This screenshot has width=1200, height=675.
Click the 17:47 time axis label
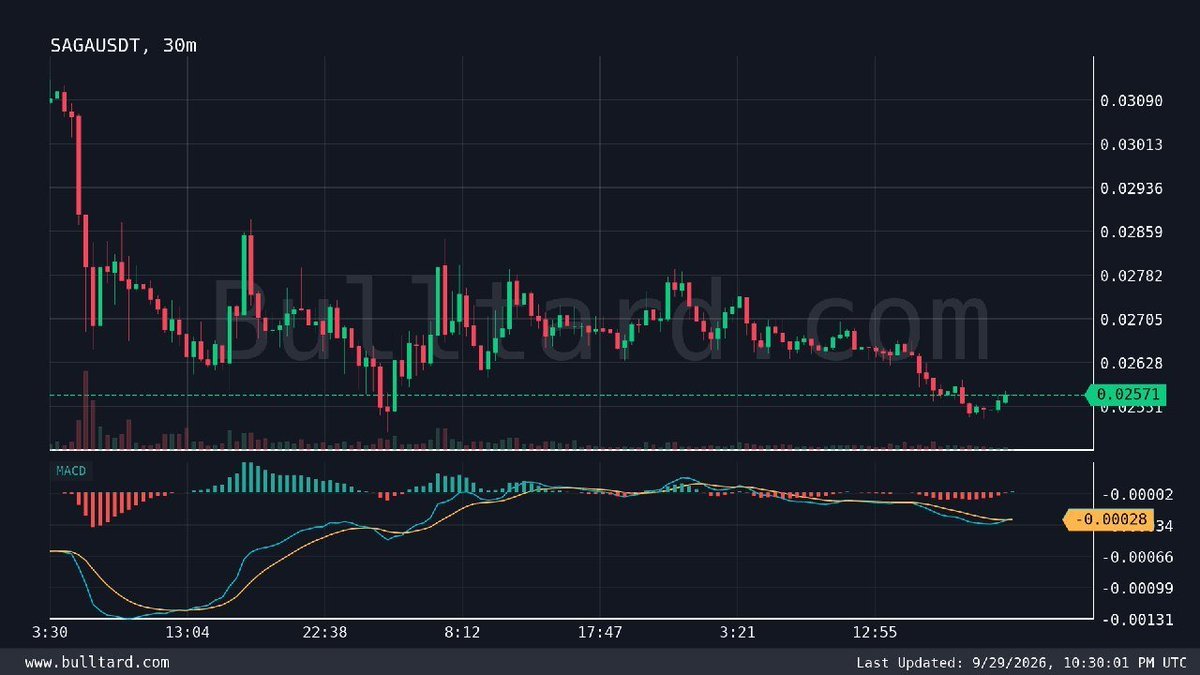click(600, 633)
